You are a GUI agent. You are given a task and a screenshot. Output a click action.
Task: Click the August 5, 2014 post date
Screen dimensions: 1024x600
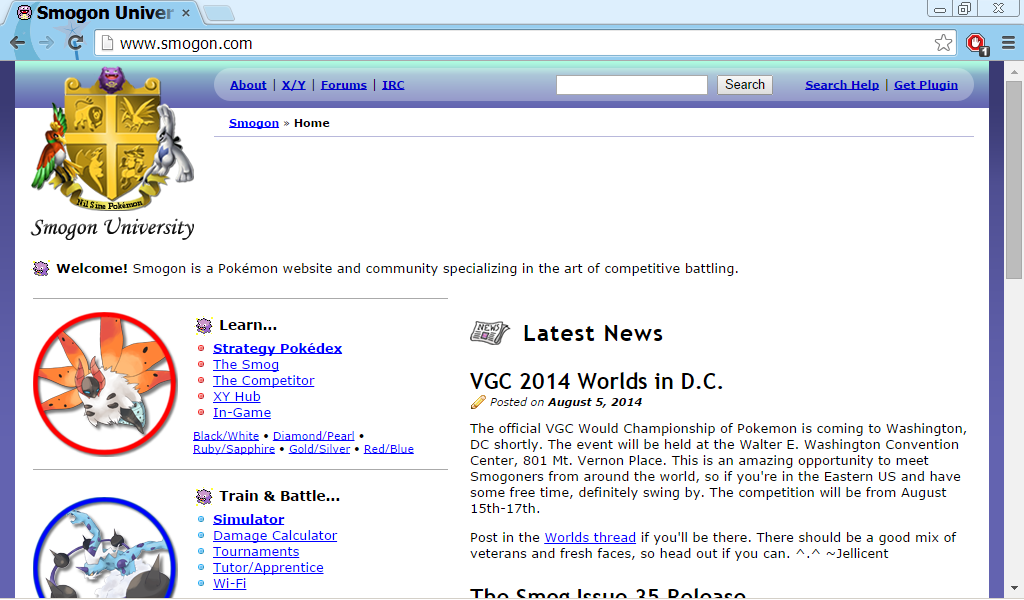coord(595,402)
